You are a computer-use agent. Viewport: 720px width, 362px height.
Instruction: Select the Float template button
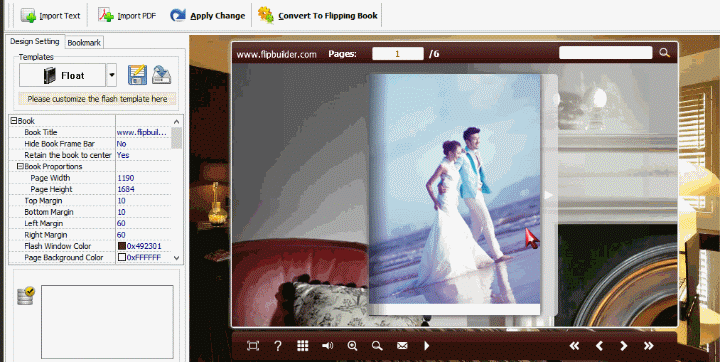click(x=62, y=75)
